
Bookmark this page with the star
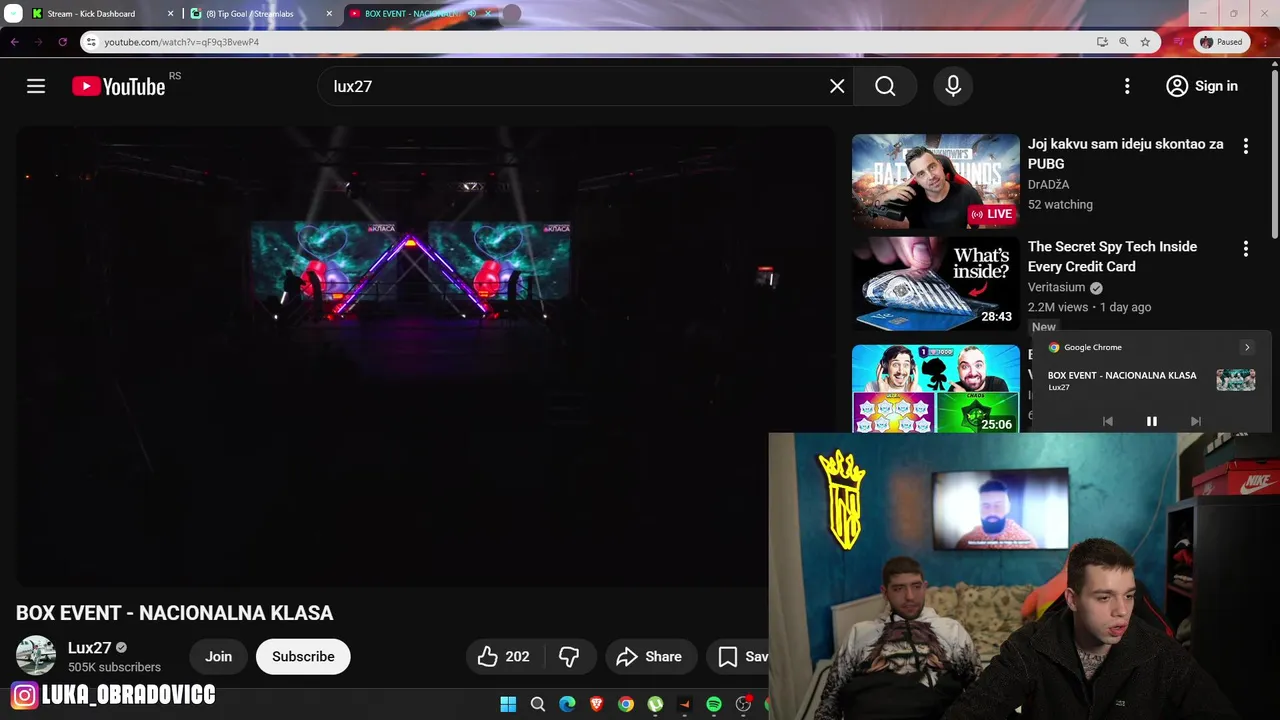(x=1145, y=42)
